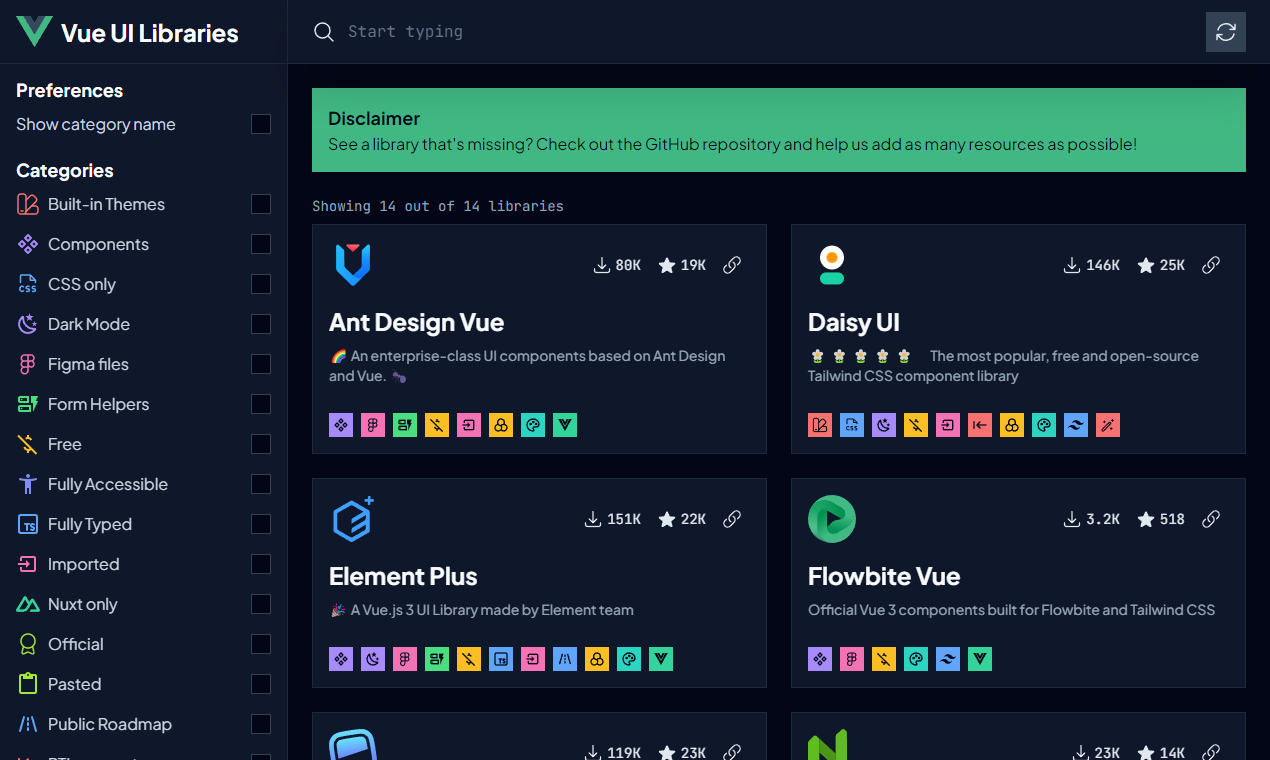
Task: Click the magnifier search icon
Action: [x=324, y=32]
